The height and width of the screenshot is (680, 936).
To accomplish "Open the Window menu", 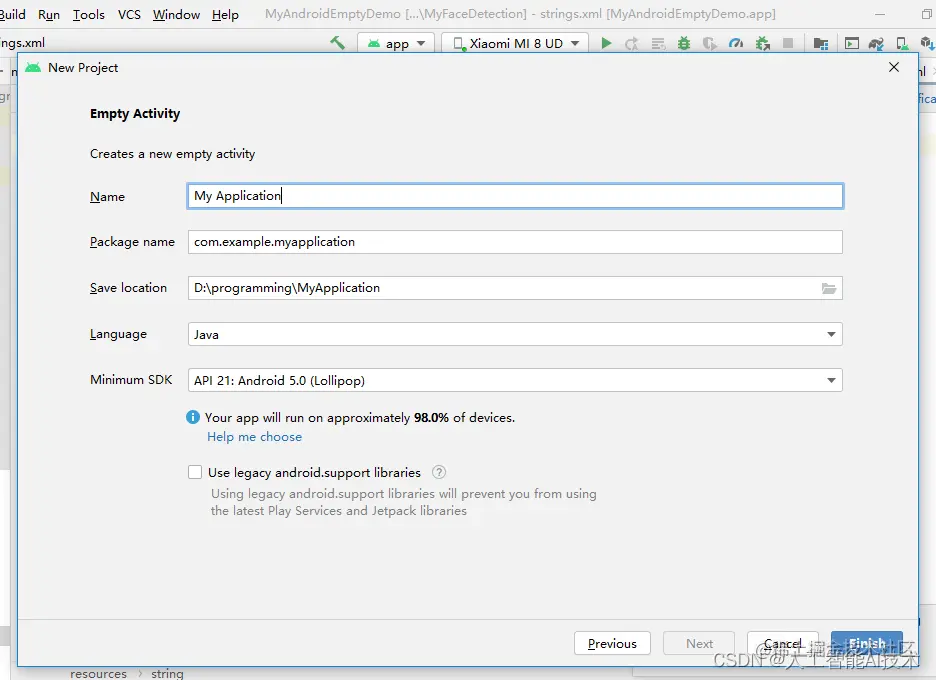I will 176,14.
